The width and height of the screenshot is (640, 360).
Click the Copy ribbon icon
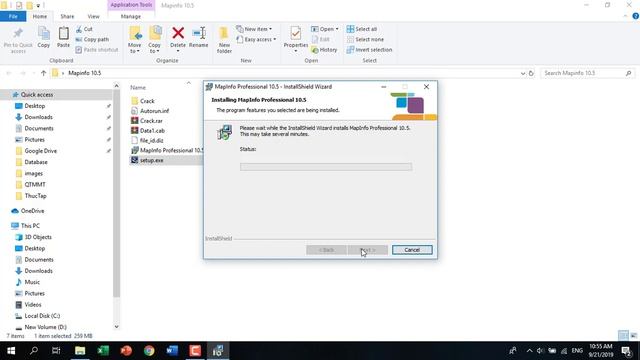click(x=44, y=33)
